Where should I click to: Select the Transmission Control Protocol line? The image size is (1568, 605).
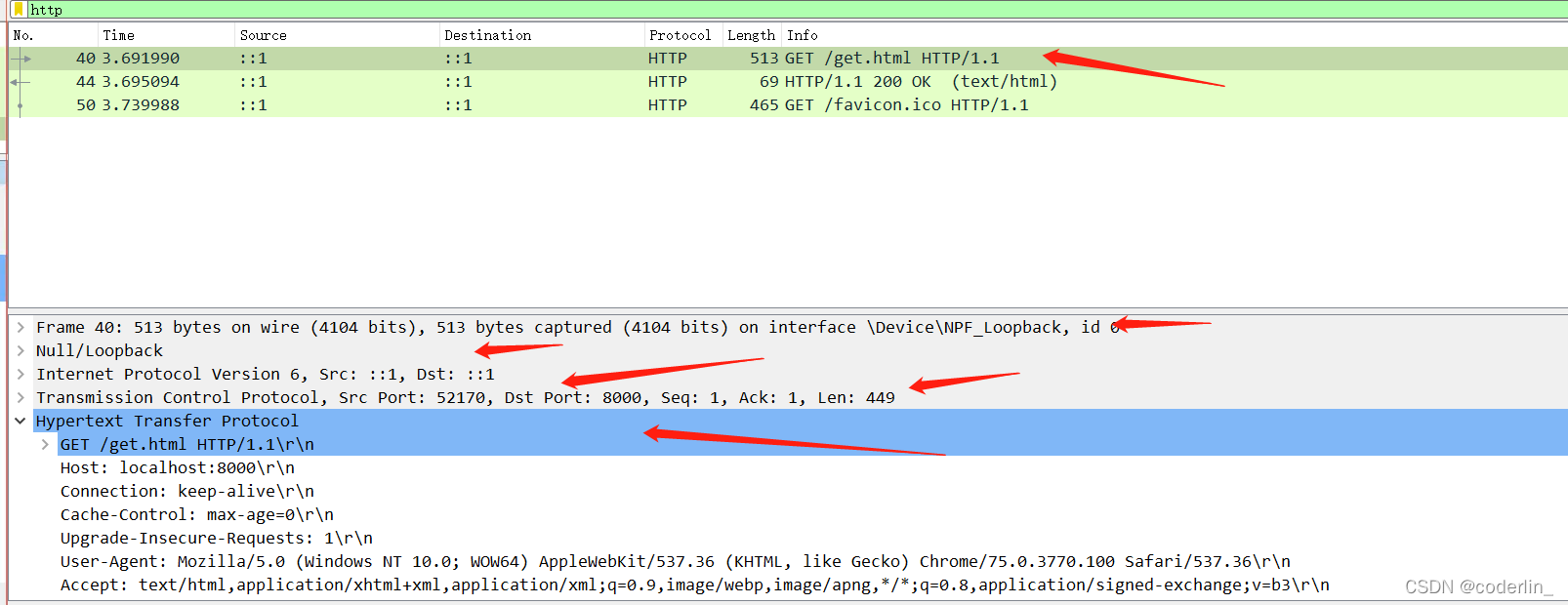pyautogui.click(x=466, y=398)
